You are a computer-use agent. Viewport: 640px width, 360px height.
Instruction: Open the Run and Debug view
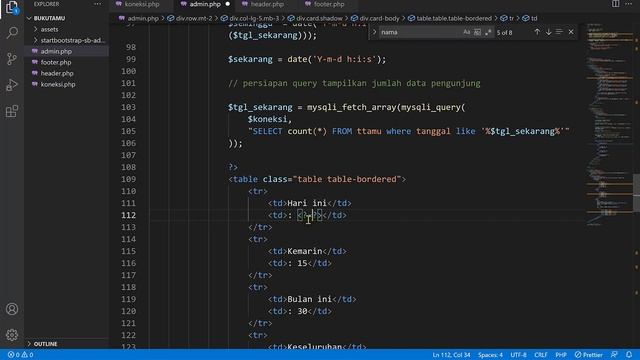coord(12,85)
